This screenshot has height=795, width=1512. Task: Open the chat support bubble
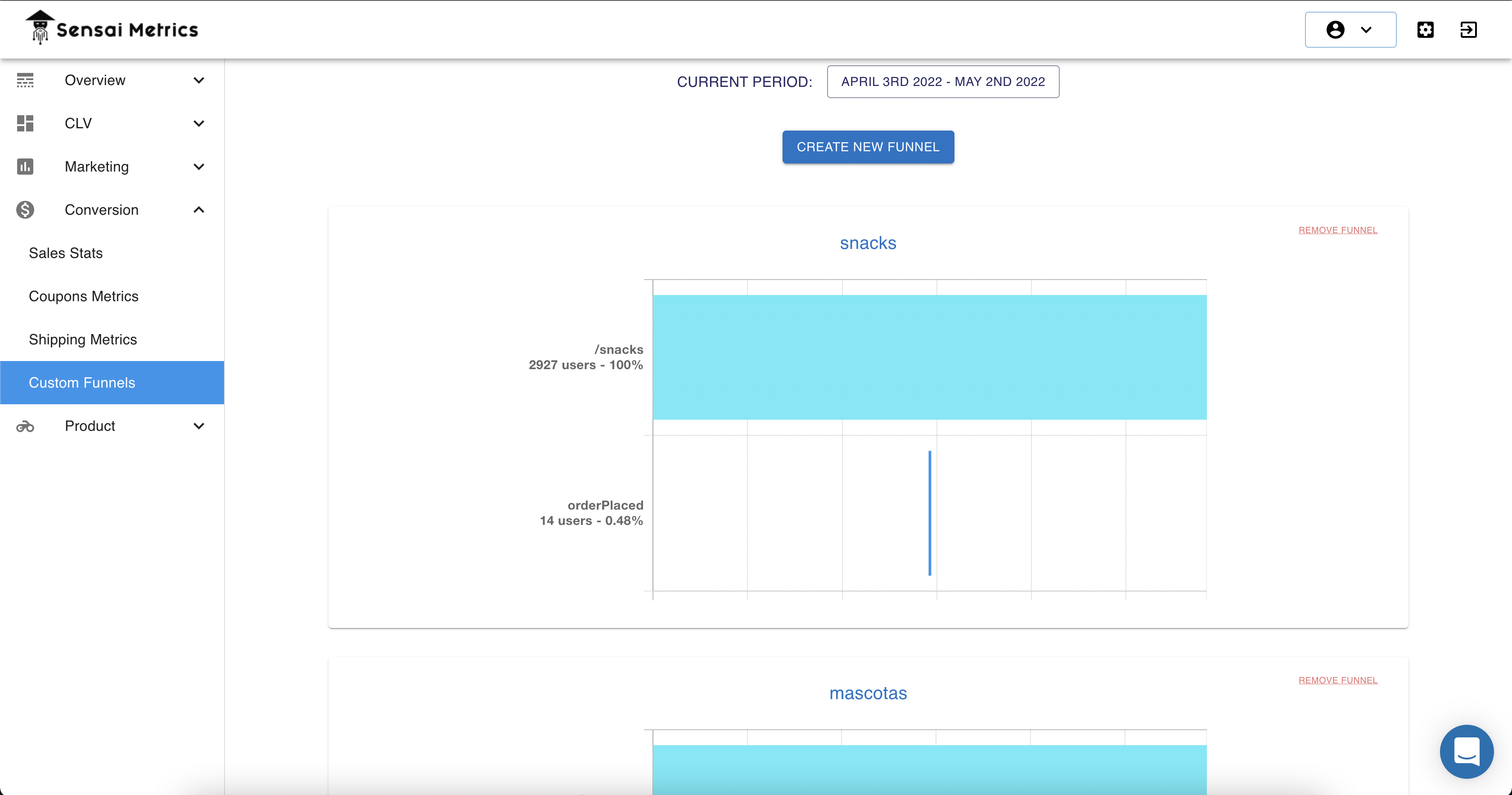tap(1466, 751)
